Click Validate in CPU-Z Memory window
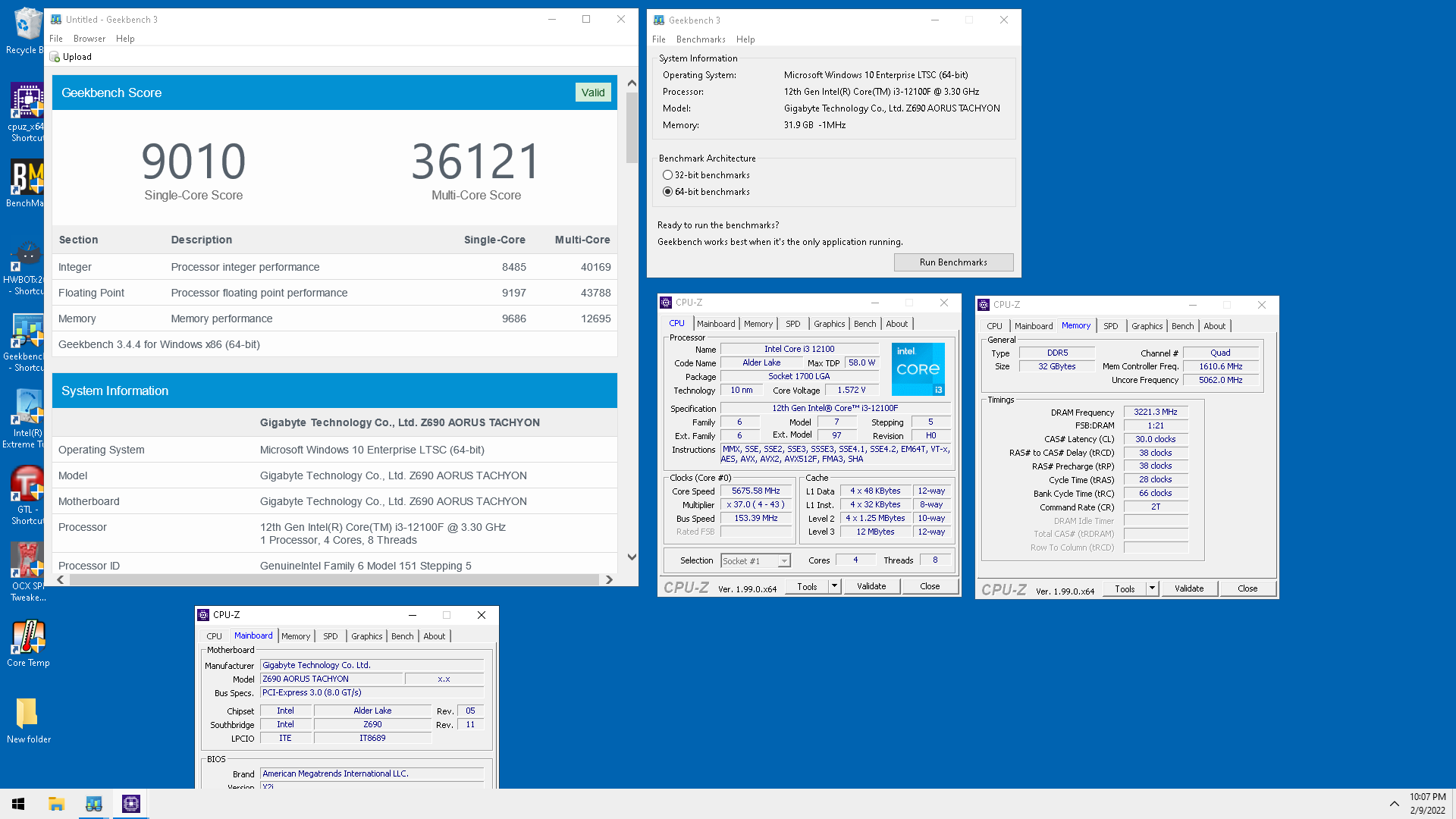Viewport: 1456px width, 819px height. (1189, 588)
